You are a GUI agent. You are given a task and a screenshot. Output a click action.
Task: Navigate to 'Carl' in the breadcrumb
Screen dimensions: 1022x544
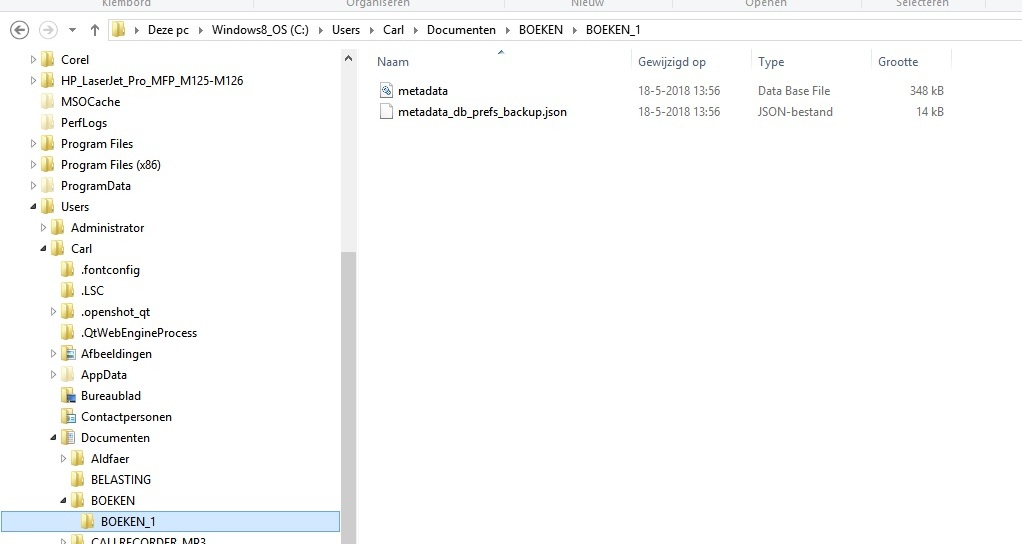tap(394, 30)
